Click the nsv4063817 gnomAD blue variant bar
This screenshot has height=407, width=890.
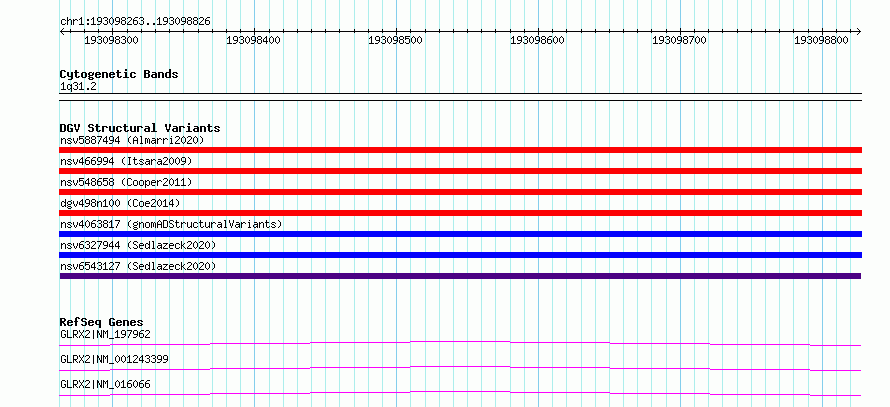460,234
